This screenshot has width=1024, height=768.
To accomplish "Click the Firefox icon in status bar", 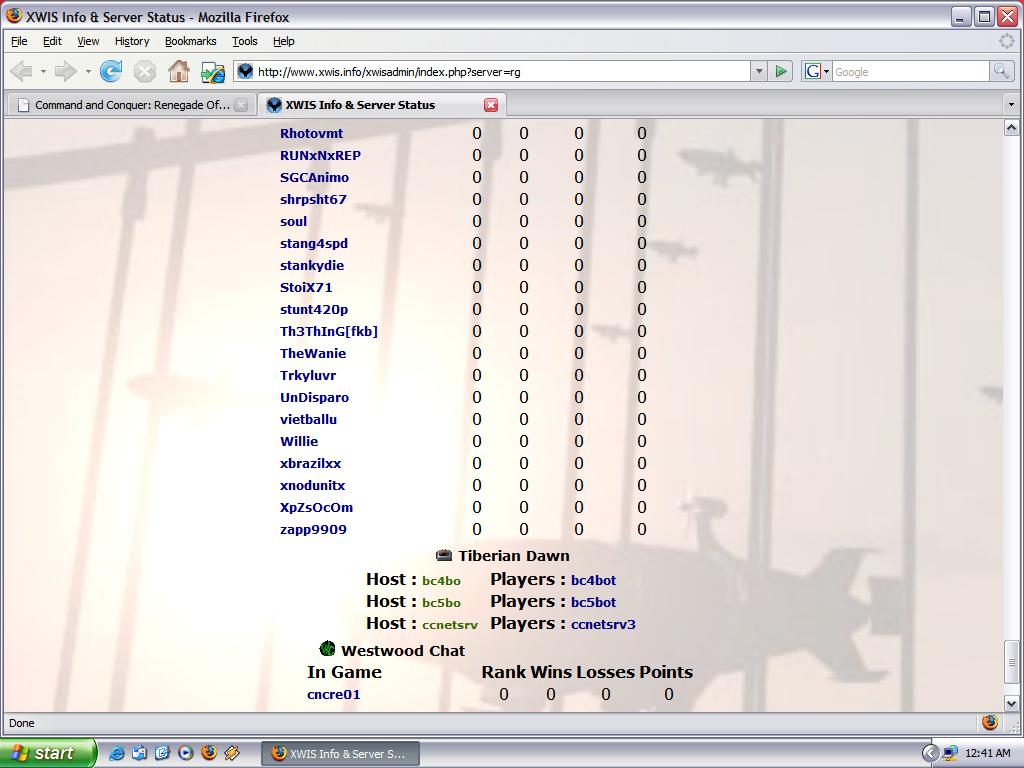I will 989,722.
